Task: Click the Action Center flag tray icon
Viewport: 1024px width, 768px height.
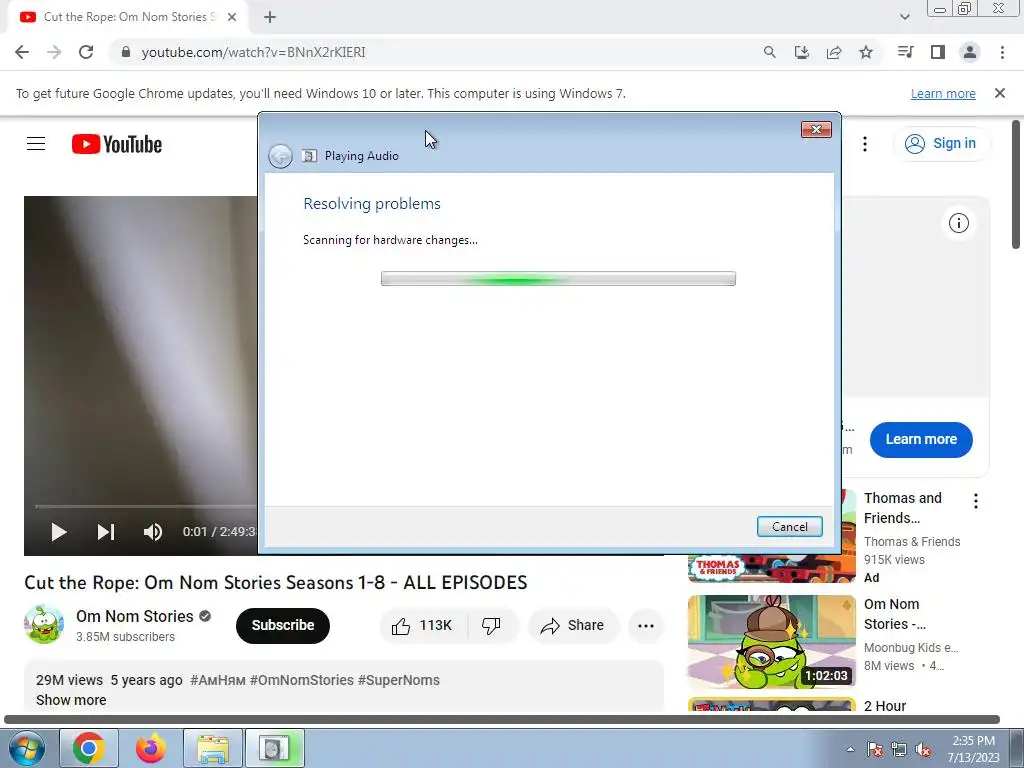Action: (x=874, y=749)
